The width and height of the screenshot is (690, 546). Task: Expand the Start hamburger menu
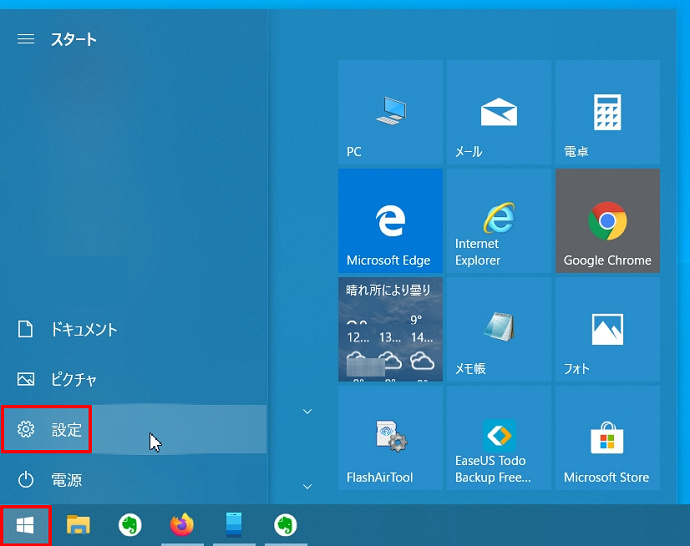coord(26,39)
